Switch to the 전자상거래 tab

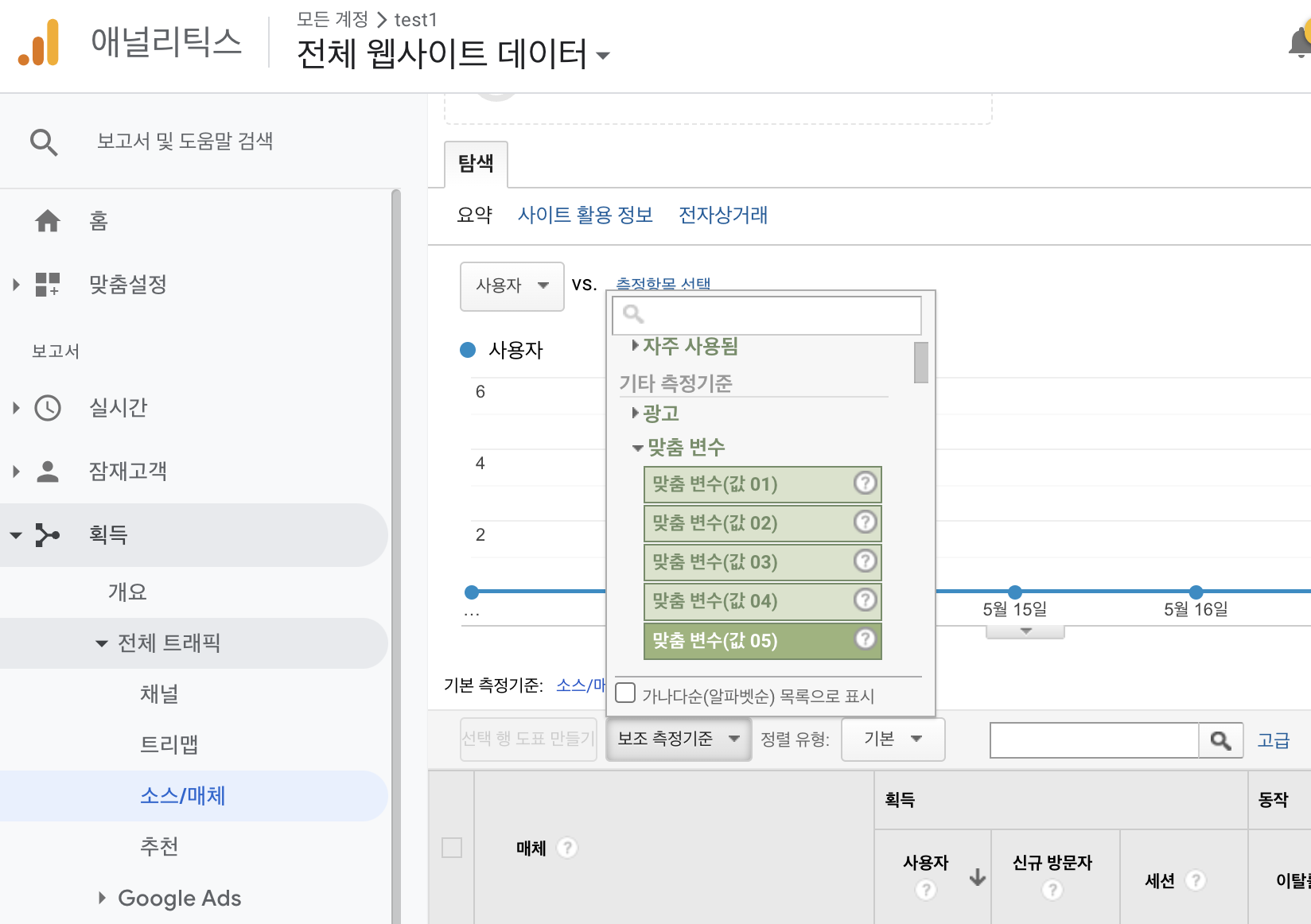(722, 215)
